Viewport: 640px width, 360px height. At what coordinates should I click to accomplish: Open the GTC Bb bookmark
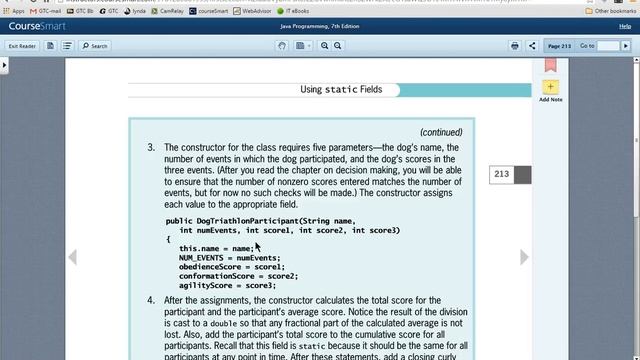point(80,11)
